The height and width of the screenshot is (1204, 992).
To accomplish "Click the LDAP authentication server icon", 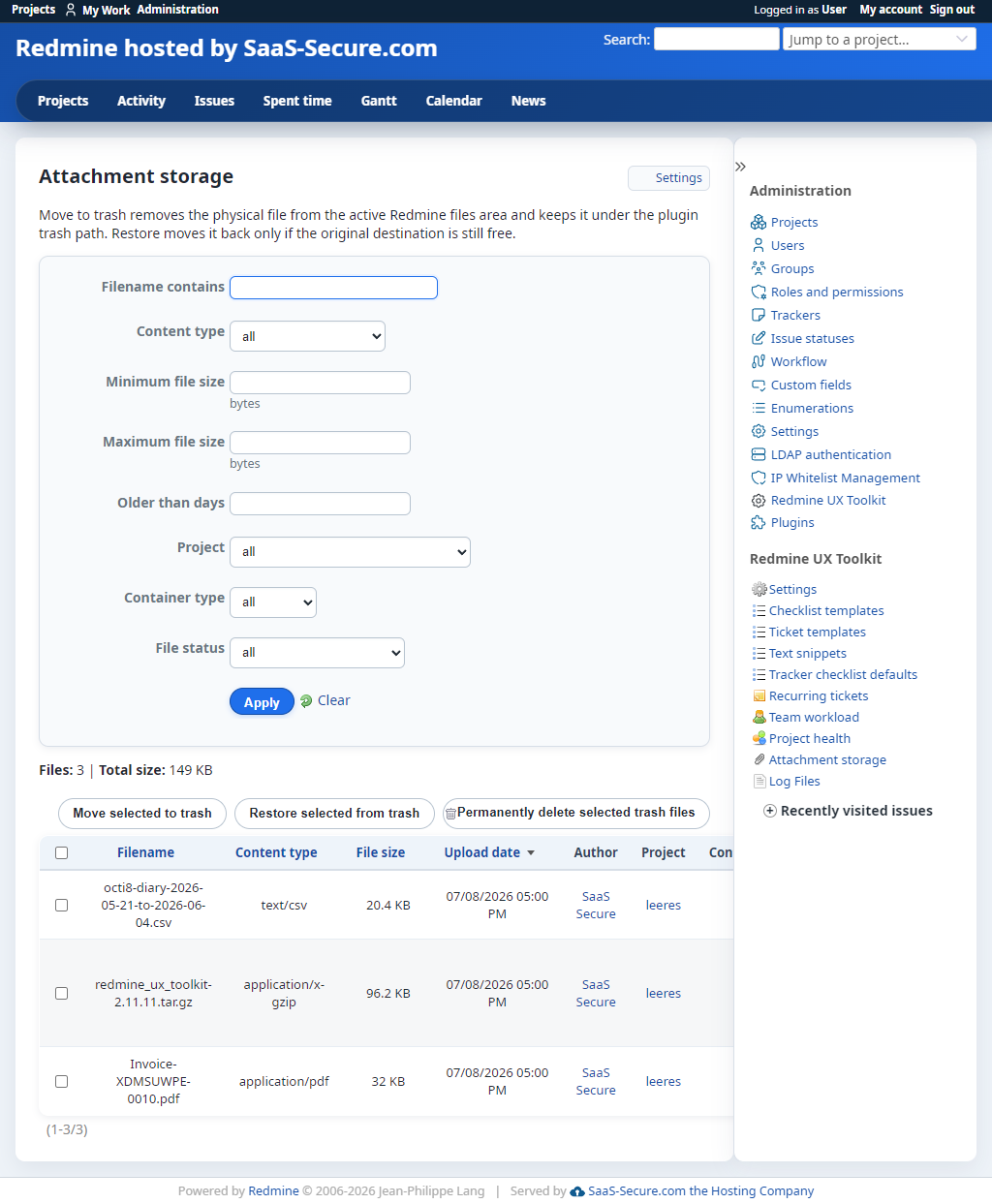I will [759, 454].
